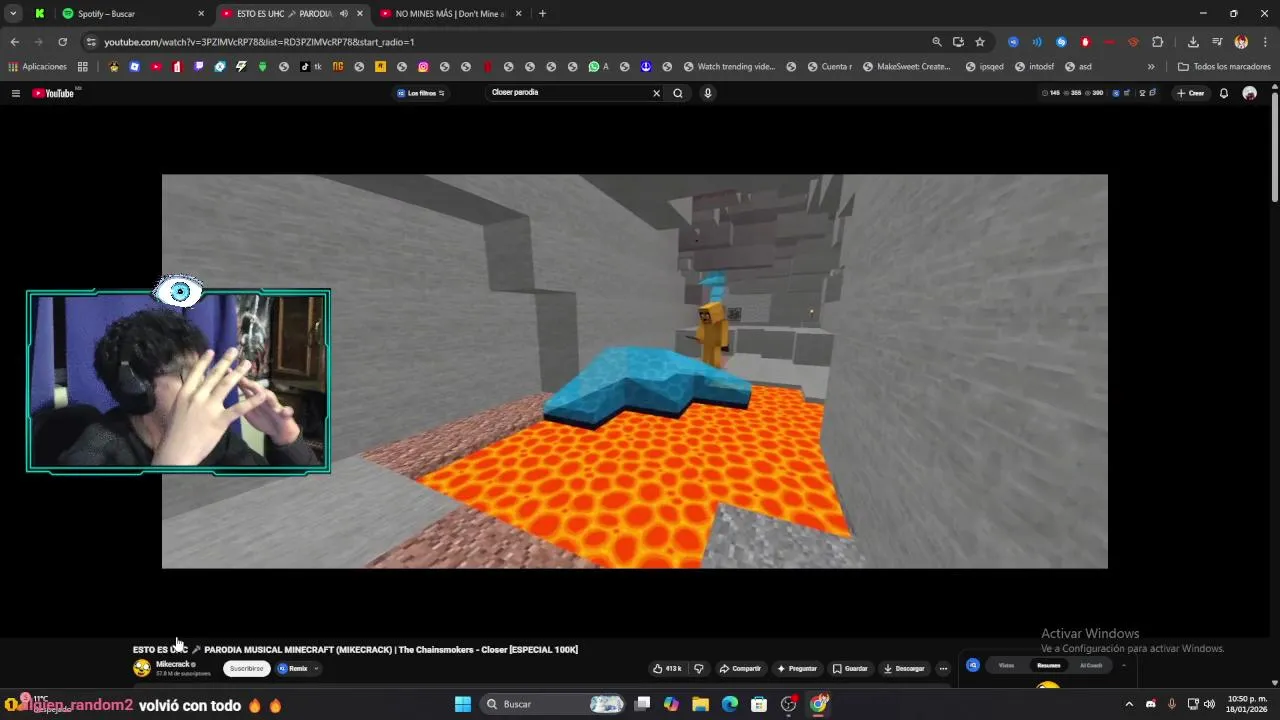Click the taskbar Buscar search box

pos(553,704)
